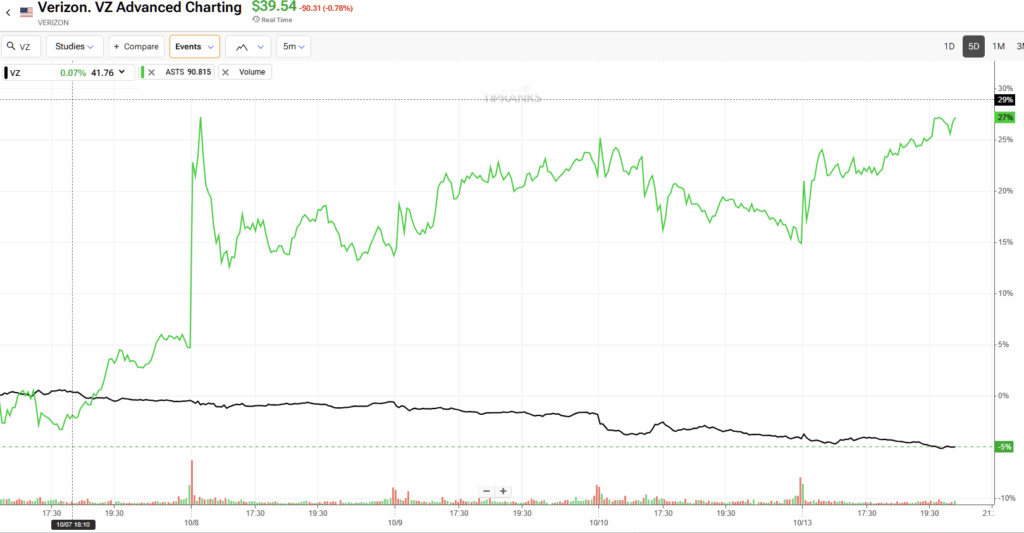
Task: Expand the Events dropdown
Action: (x=193, y=47)
